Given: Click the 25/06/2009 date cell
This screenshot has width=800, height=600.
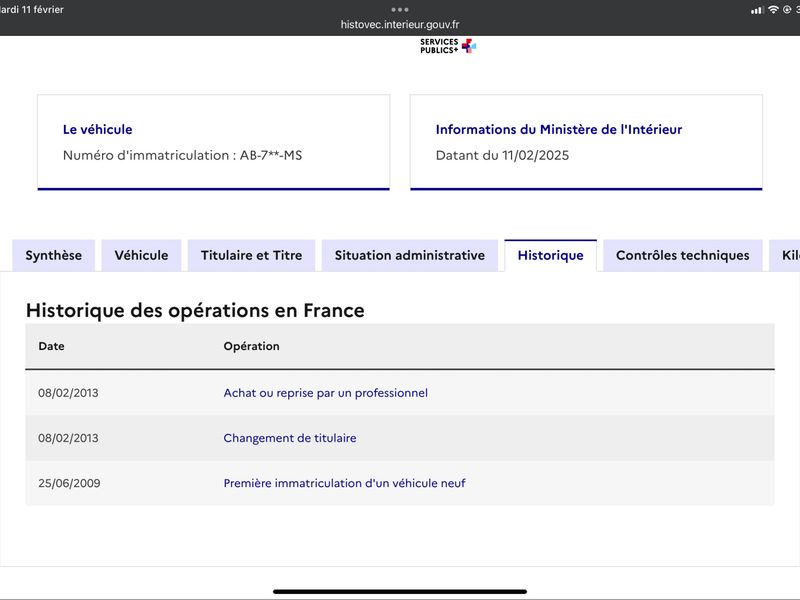Looking at the screenshot, I should coord(69,483).
